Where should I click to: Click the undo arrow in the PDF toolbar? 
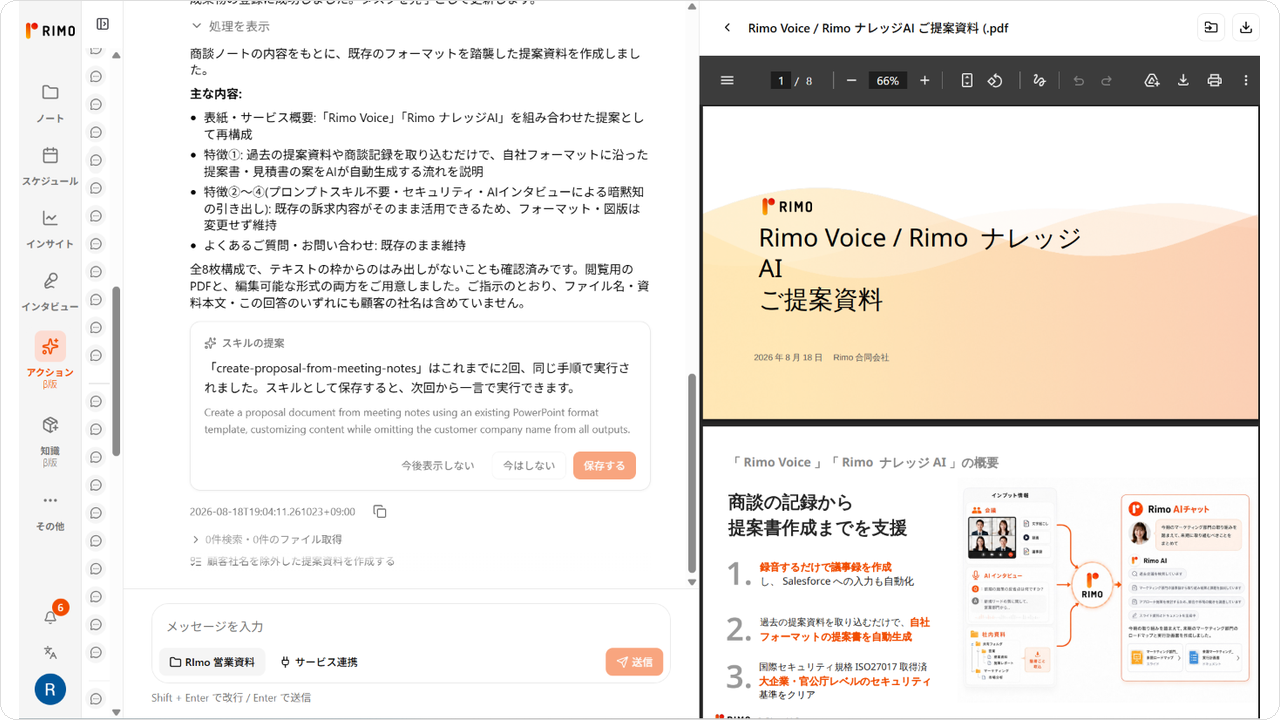click(1078, 80)
